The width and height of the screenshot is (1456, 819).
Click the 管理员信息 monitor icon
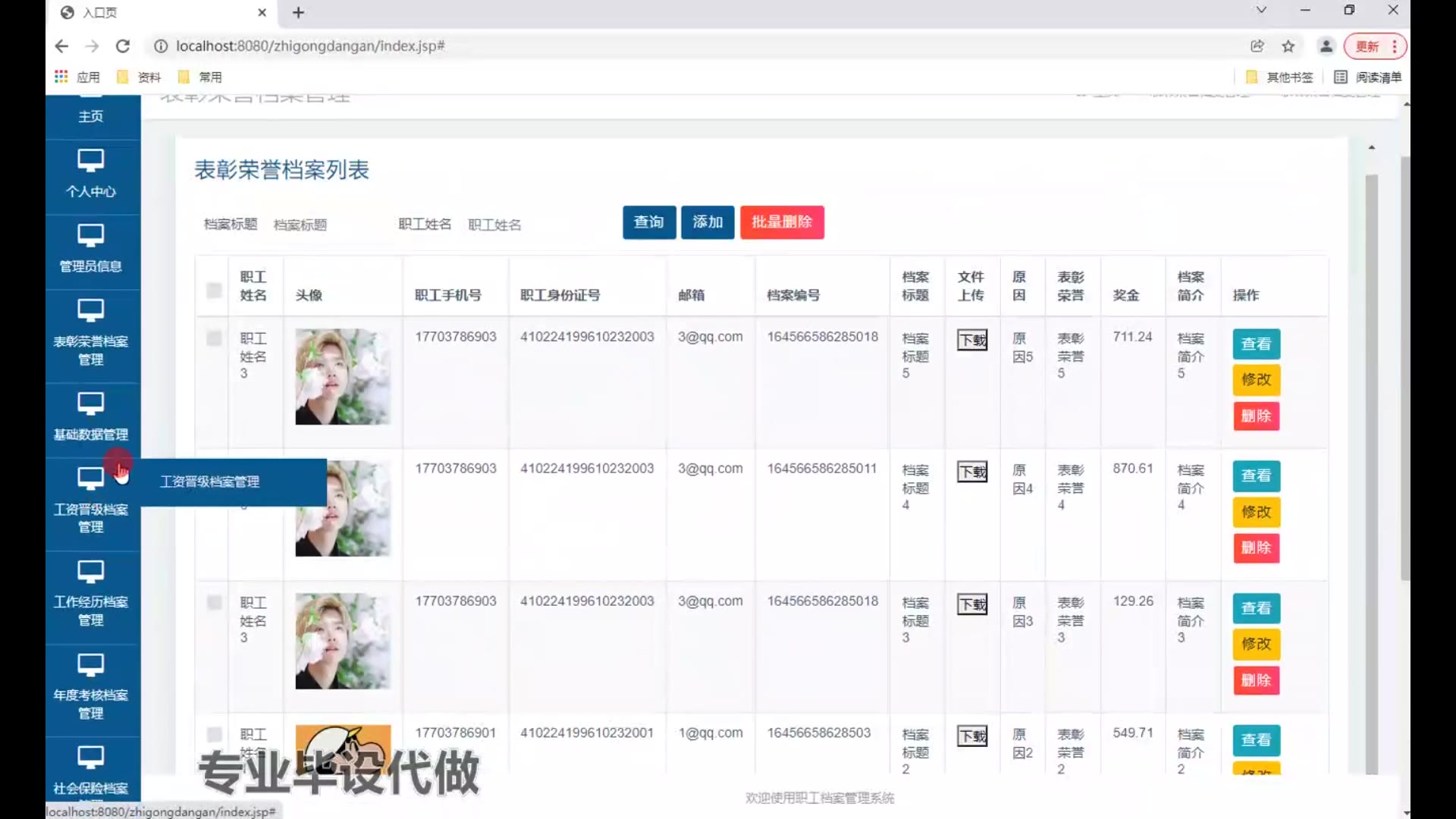click(x=90, y=236)
